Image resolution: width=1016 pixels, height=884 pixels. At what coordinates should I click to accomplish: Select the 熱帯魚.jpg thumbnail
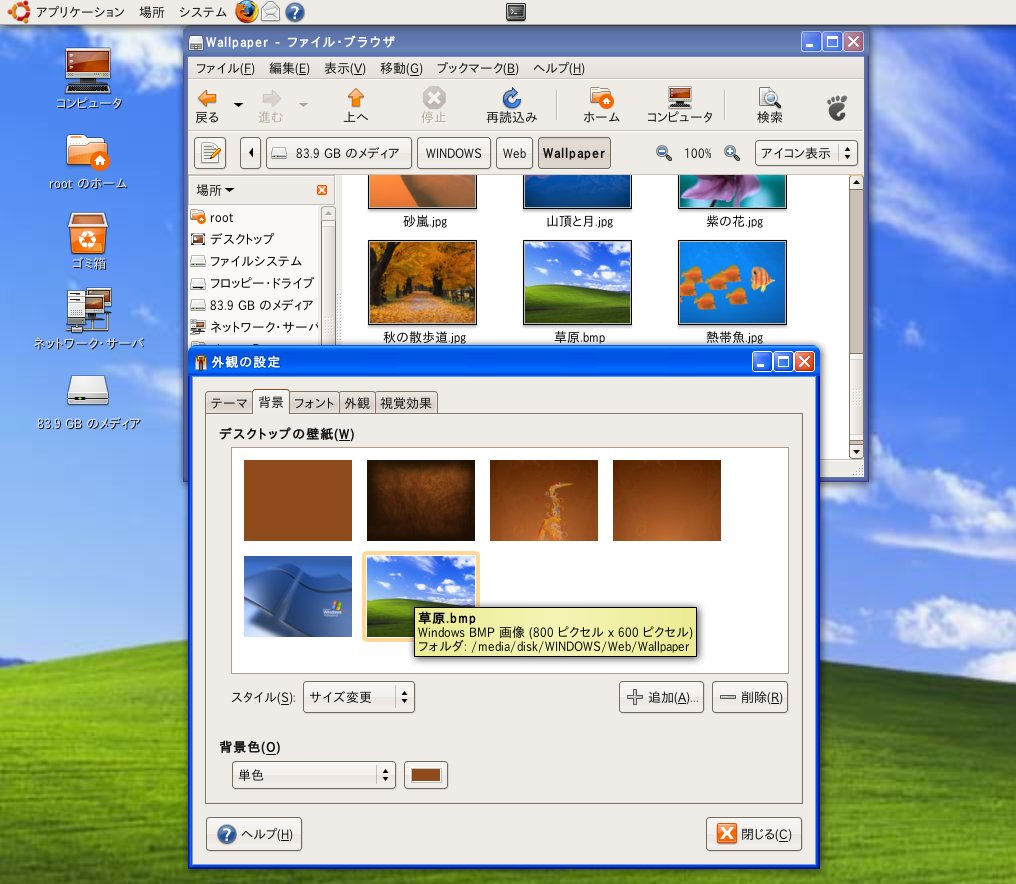(732, 283)
